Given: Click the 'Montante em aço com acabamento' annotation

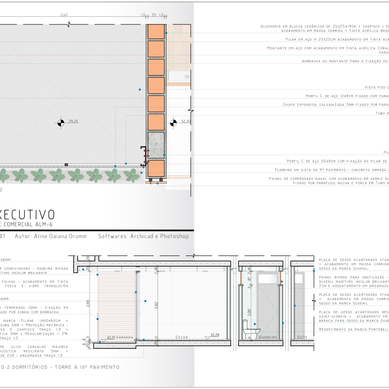Looking at the screenshot, I should click(328, 50).
